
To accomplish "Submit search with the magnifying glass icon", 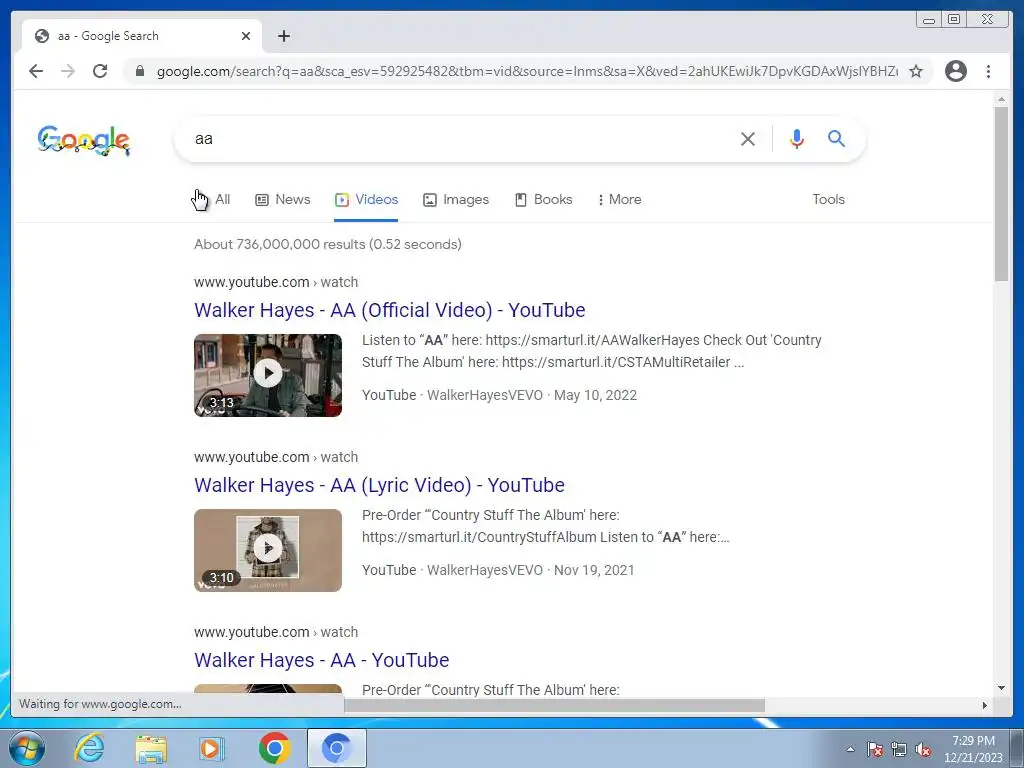I will [837, 138].
